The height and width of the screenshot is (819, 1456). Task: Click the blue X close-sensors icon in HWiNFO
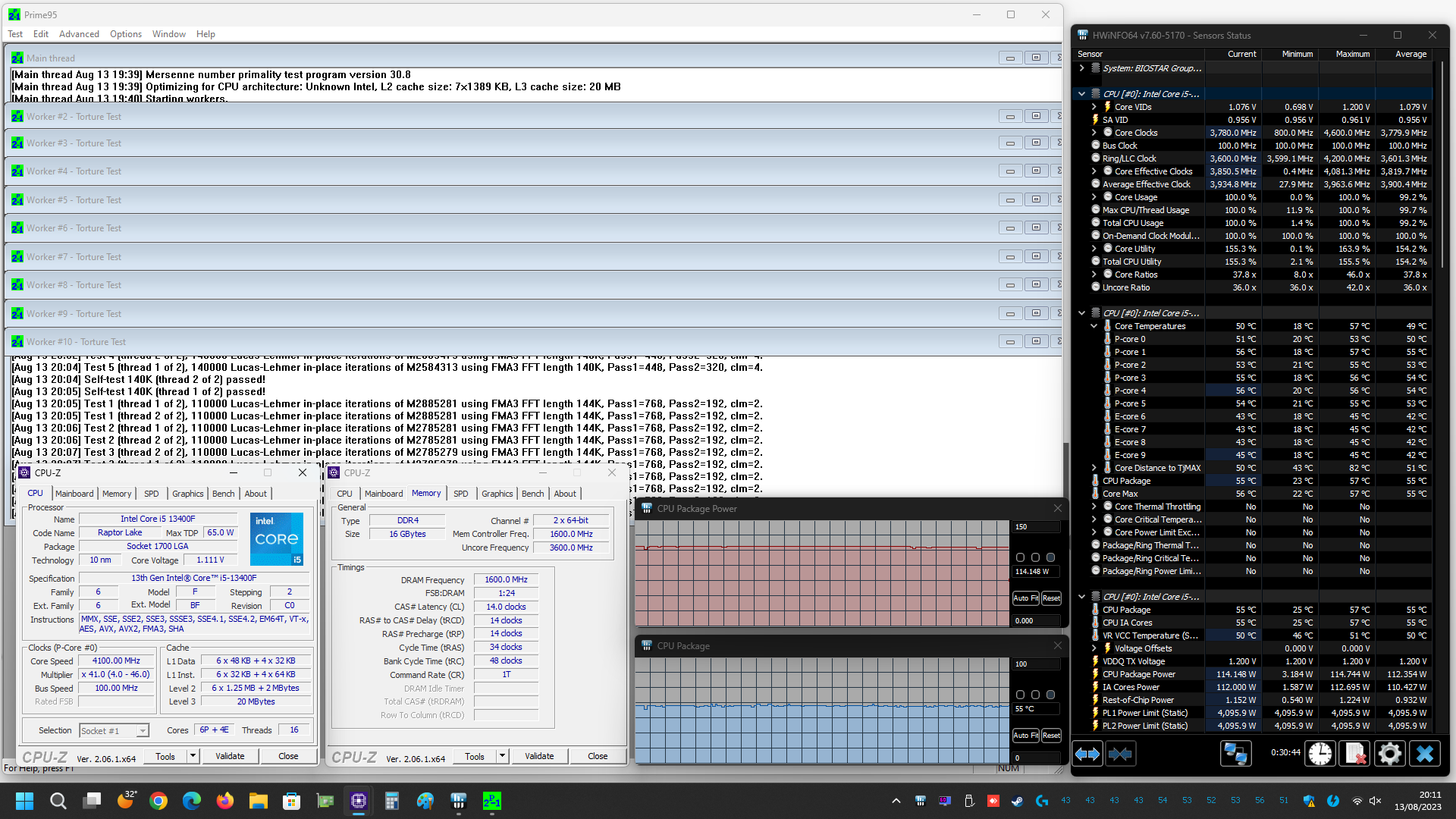pos(1425,754)
